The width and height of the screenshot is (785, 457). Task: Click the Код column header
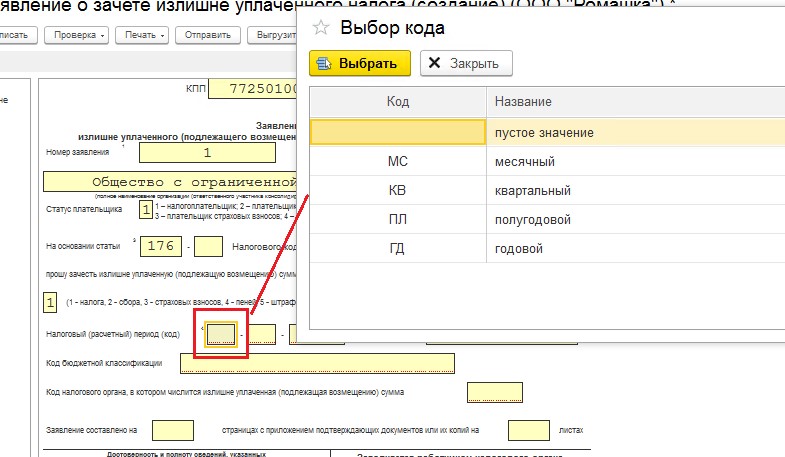click(397, 102)
